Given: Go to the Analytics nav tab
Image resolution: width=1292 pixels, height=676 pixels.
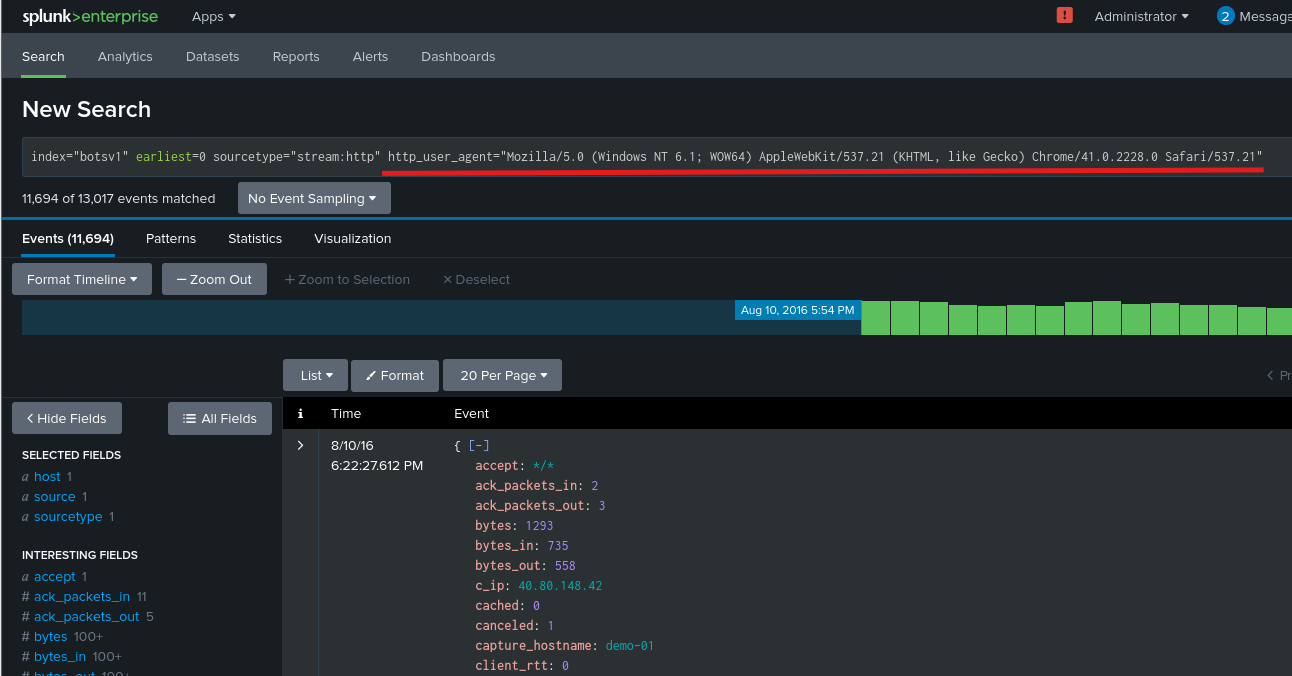Looking at the screenshot, I should tap(125, 56).
